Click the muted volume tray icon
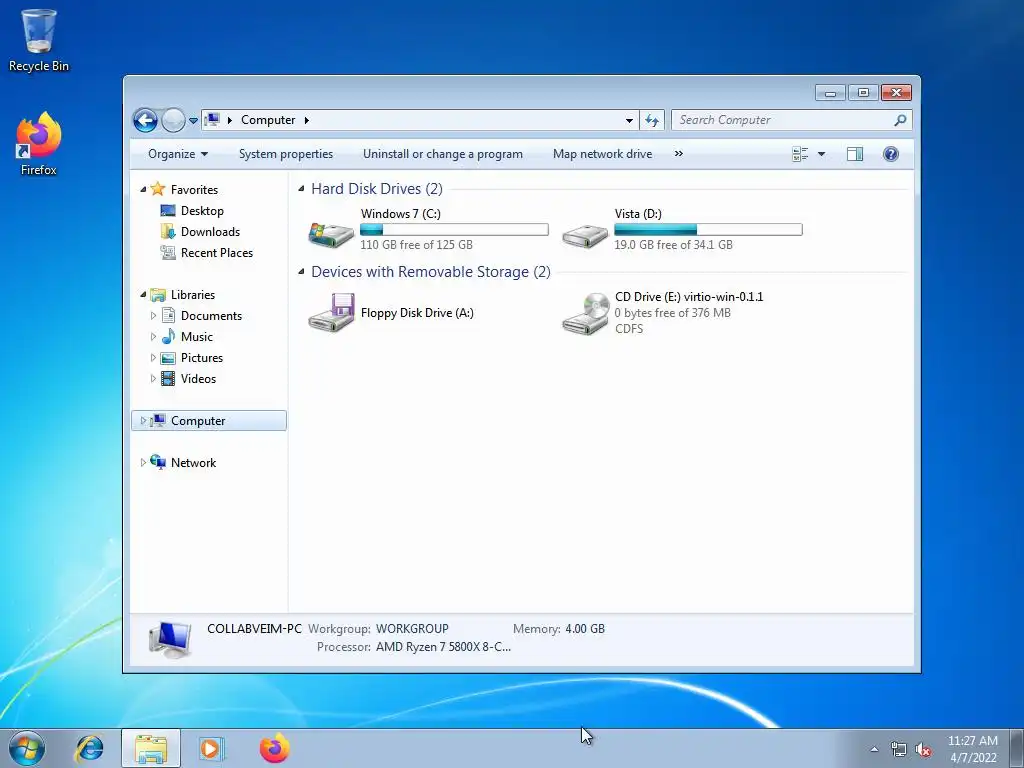The width and height of the screenshot is (1024, 768). [x=923, y=750]
